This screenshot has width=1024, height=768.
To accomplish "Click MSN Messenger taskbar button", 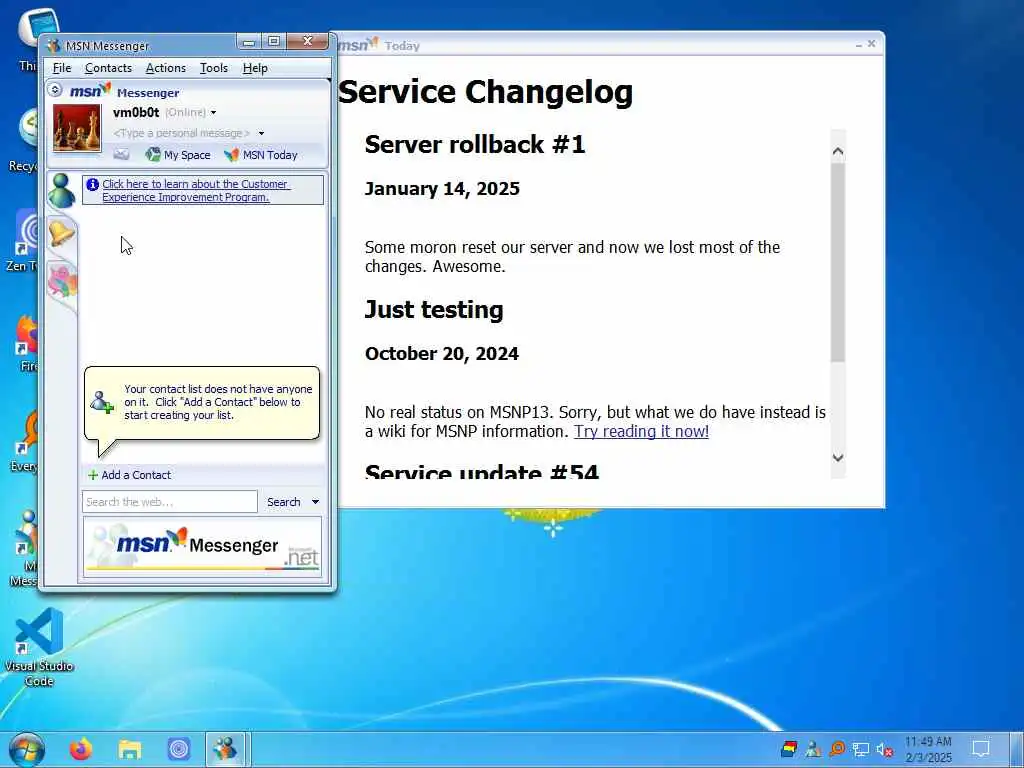I will 226,749.
